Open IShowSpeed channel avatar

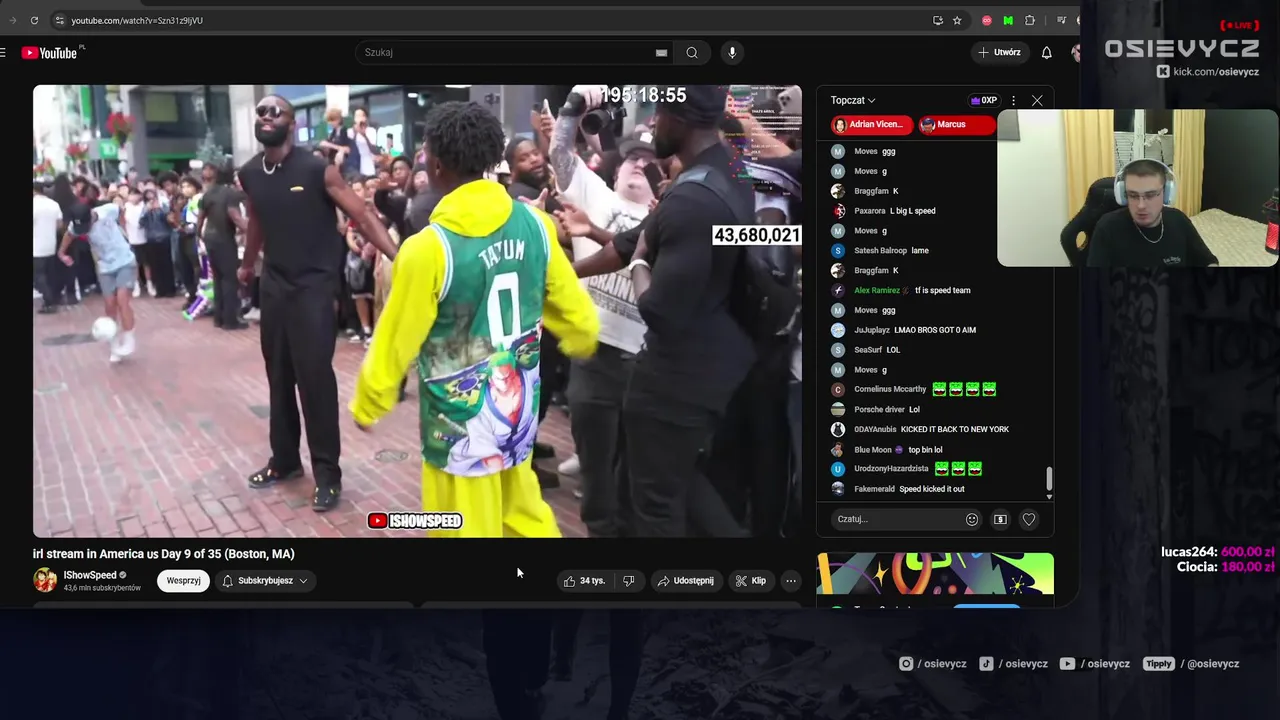coord(45,580)
